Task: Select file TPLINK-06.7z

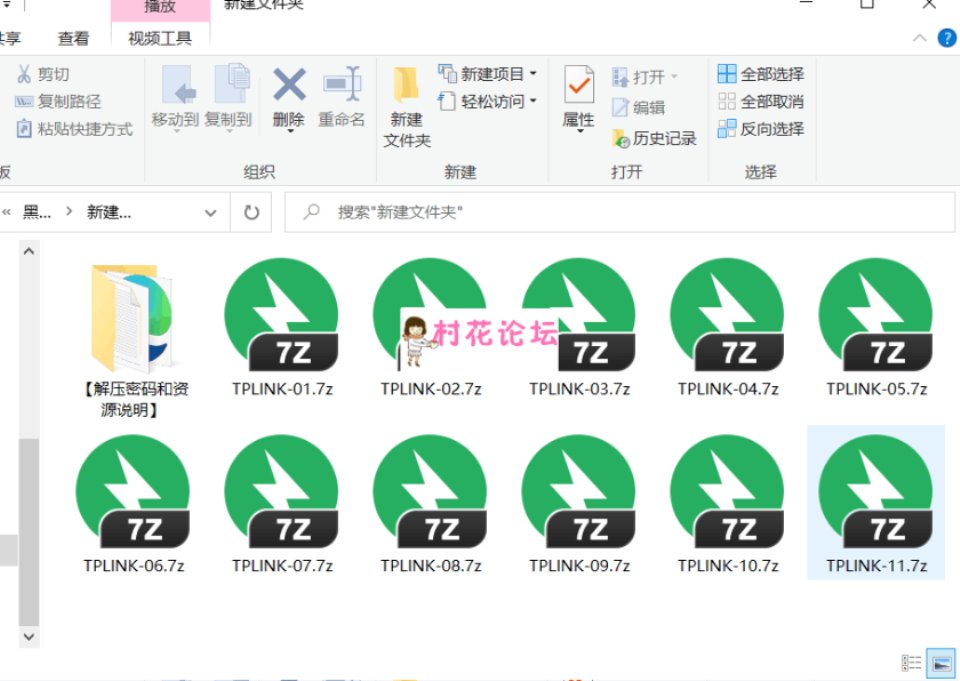Action: coord(133,505)
